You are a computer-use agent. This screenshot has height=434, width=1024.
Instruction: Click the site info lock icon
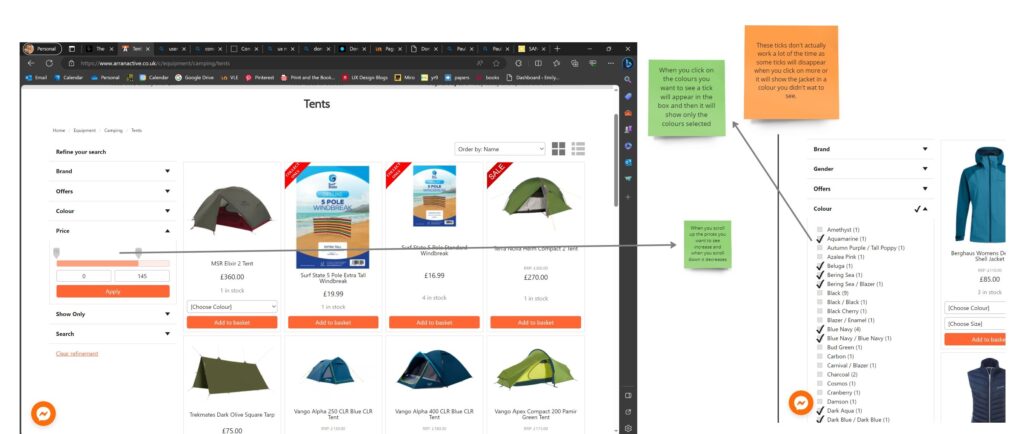click(x=71, y=63)
